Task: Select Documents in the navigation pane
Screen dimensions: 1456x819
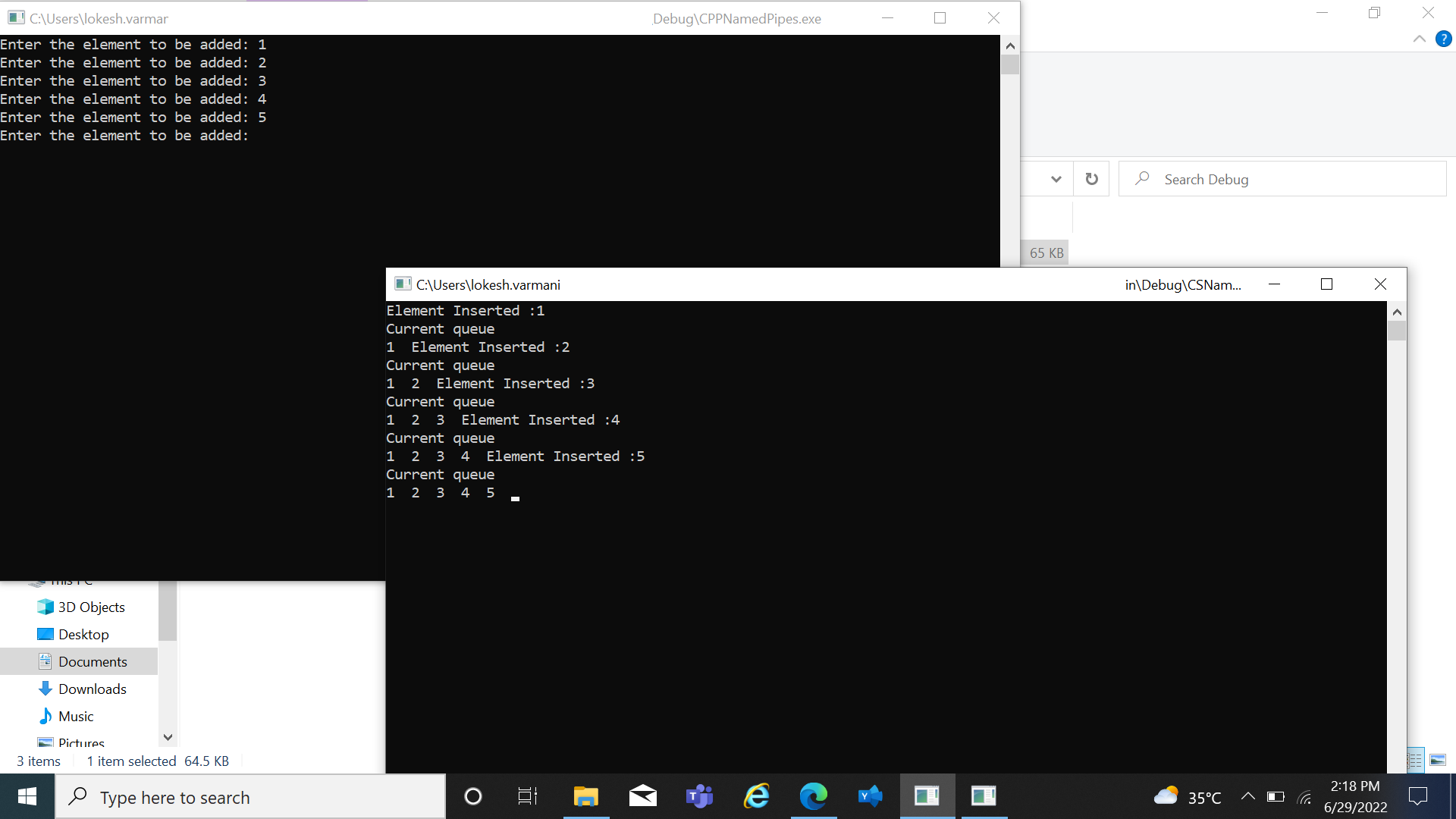Action: click(93, 661)
